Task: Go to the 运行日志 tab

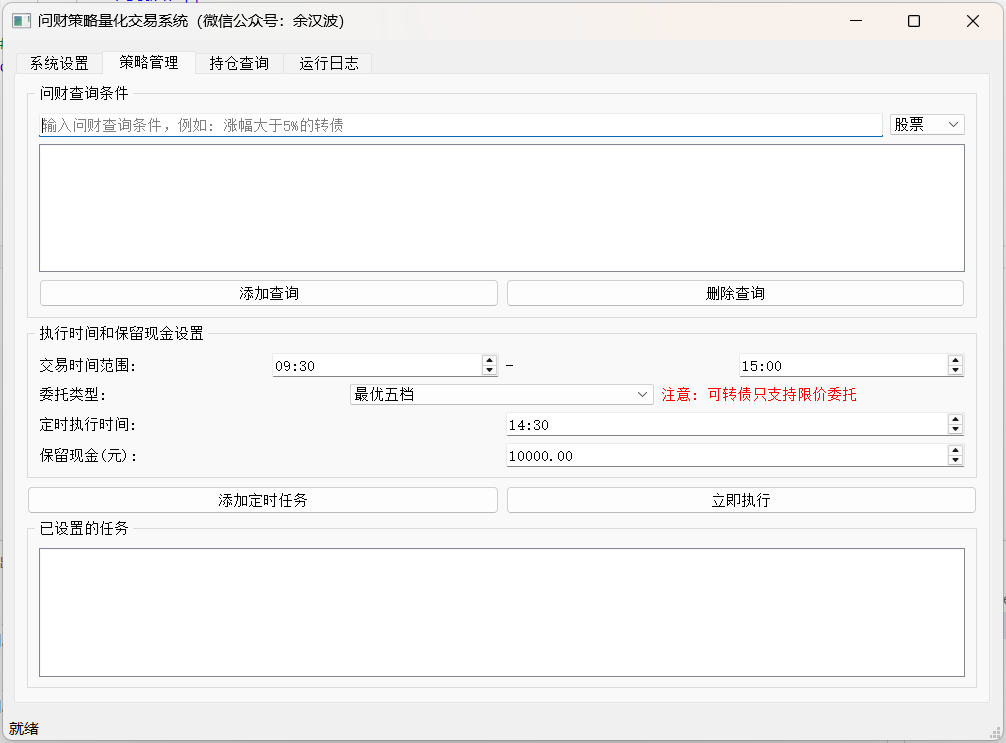Action: coord(328,63)
